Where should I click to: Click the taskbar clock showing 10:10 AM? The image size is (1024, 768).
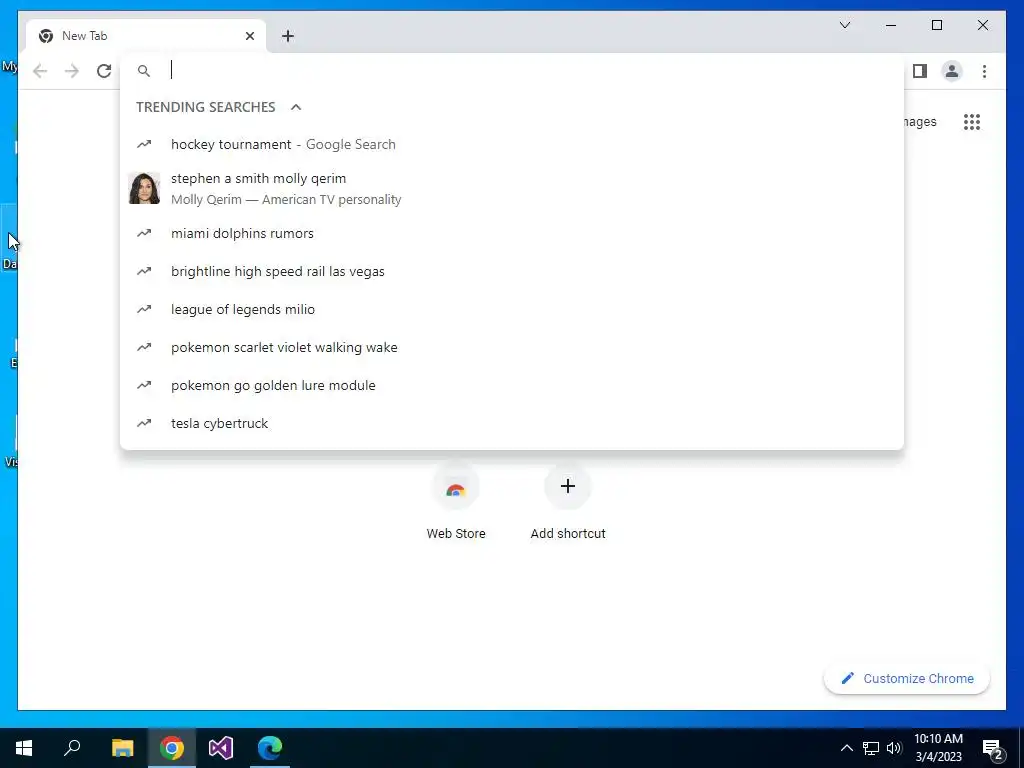[x=938, y=748]
